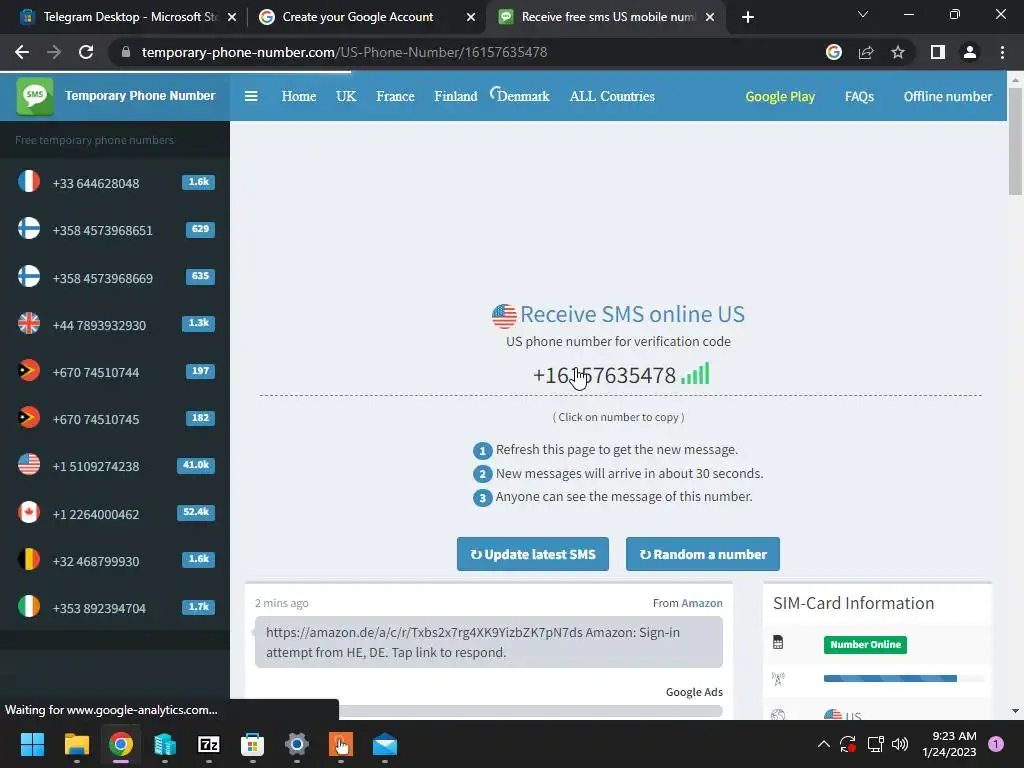
Task: Open File Explorer from taskbar
Action: pos(76,744)
